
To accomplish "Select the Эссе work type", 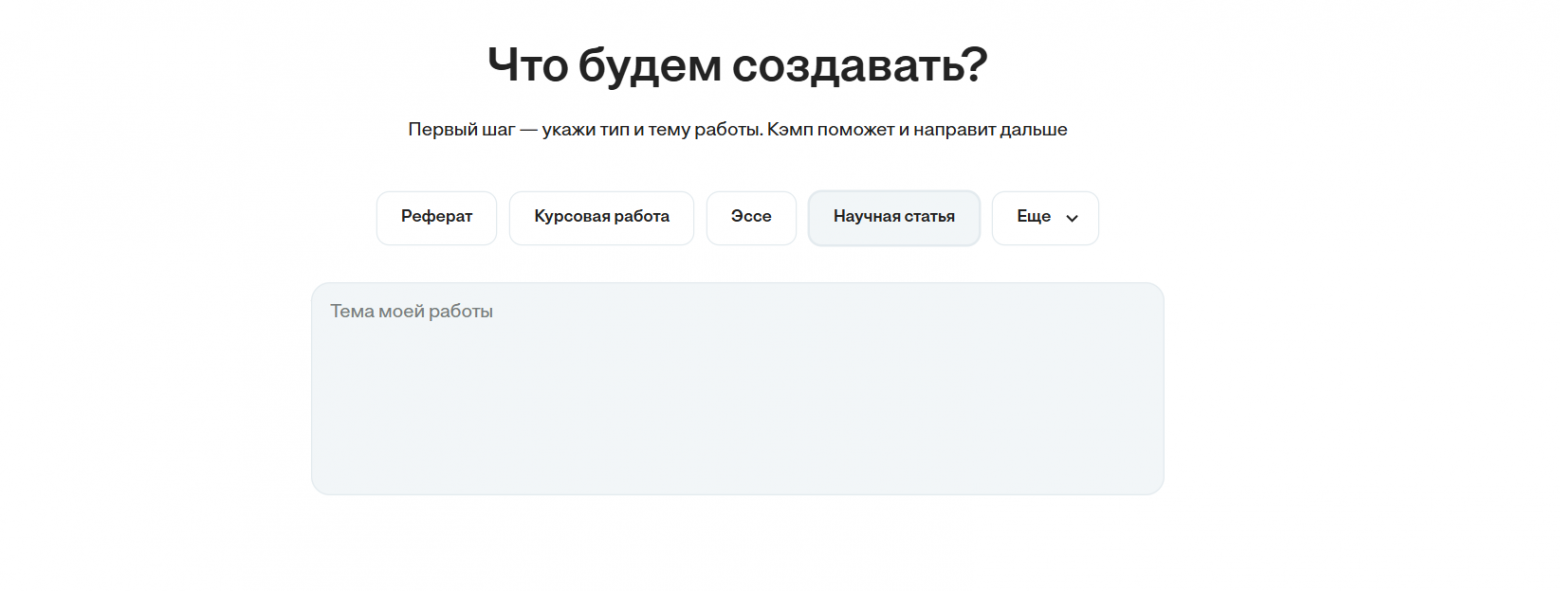I will click(x=751, y=217).
